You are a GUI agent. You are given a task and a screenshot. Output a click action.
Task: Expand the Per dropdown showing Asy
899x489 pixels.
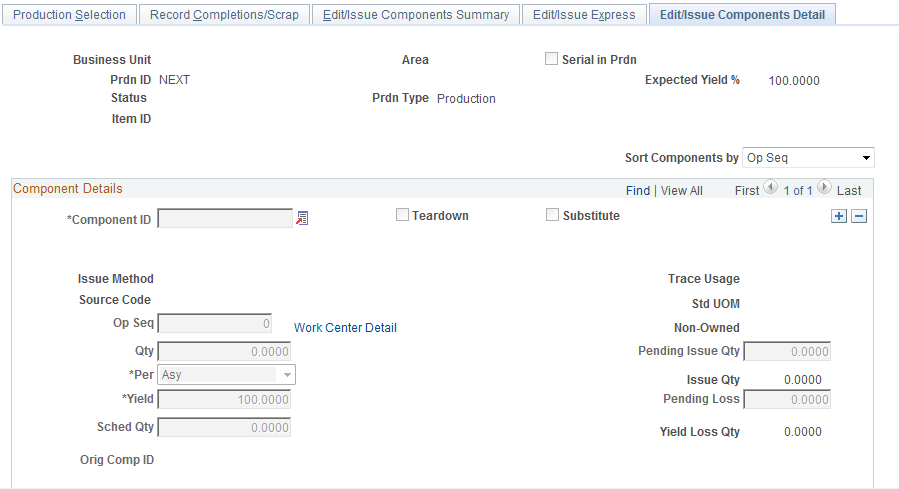pyautogui.click(x=226, y=375)
